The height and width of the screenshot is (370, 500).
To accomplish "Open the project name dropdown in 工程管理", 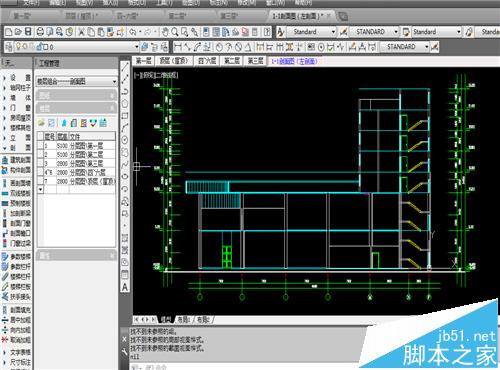I will click(114, 81).
